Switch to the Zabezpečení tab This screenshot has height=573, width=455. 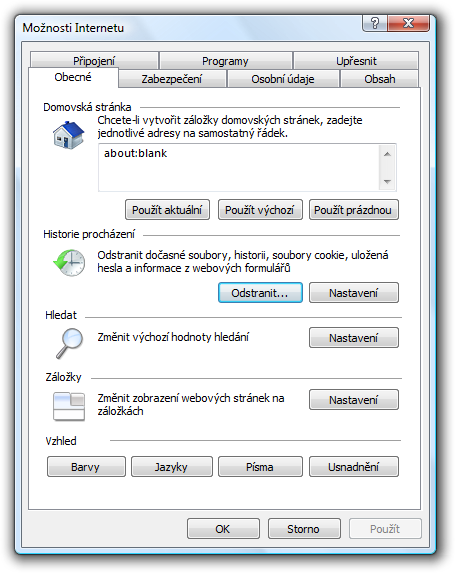(172, 79)
